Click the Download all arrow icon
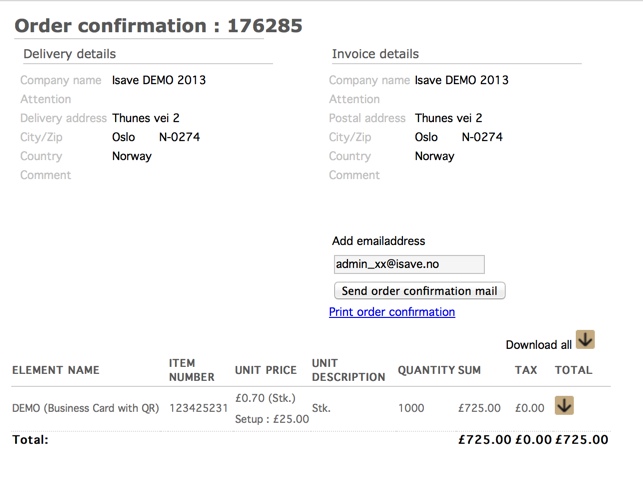 585,340
